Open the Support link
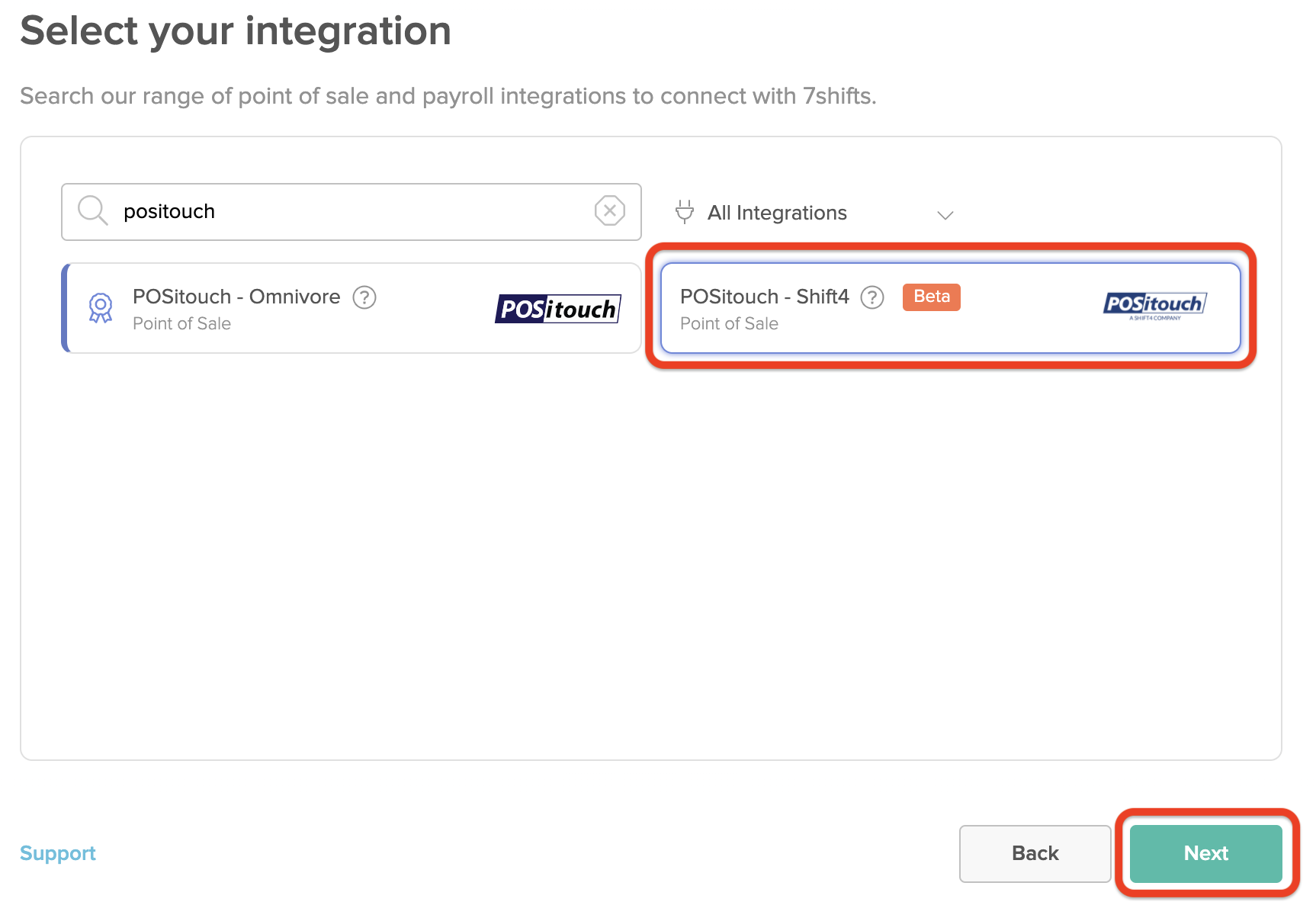Image resolution: width=1316 pixels, height=918 pixels. point(58,853)
